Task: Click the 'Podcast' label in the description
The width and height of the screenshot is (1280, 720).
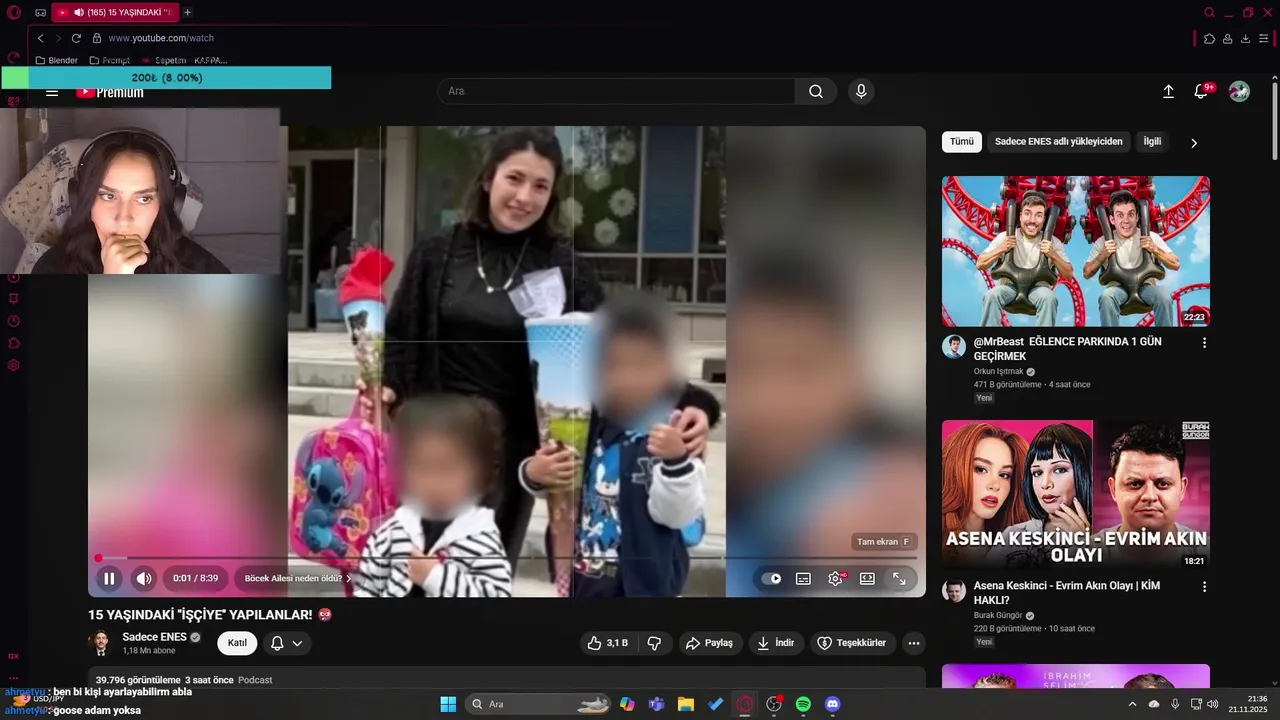Action: click(x=255, y=680)
